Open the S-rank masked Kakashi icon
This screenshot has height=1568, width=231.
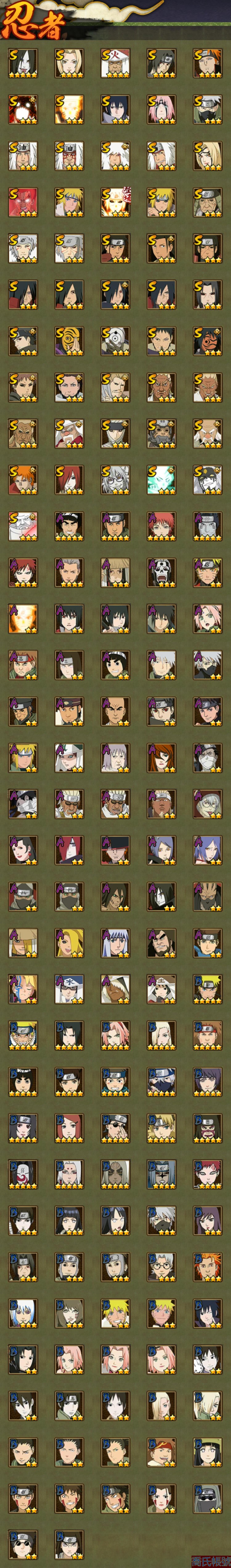click(x=207, y=110)
